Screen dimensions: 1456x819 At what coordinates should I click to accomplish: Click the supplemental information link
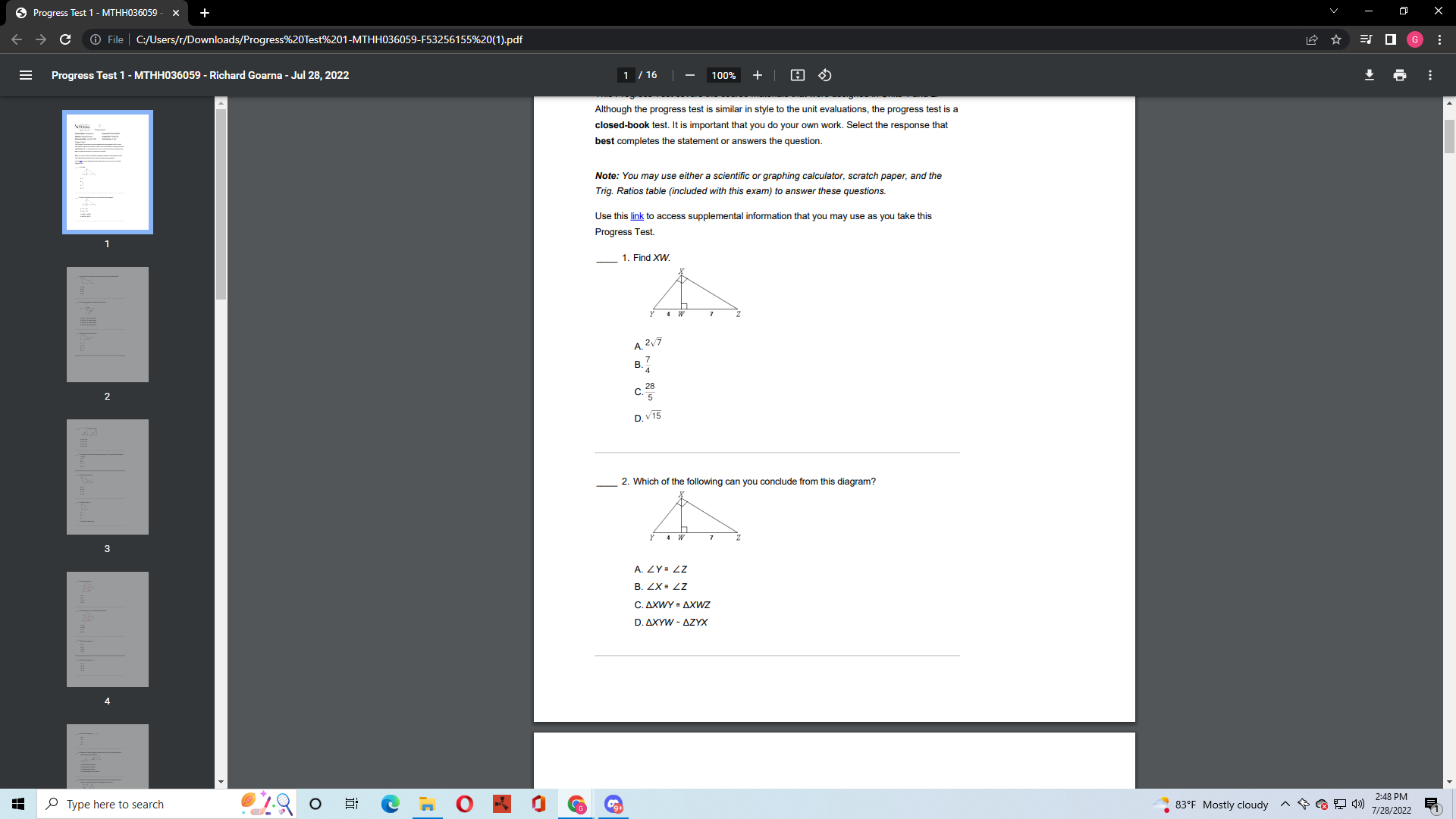tap(636, 215)
